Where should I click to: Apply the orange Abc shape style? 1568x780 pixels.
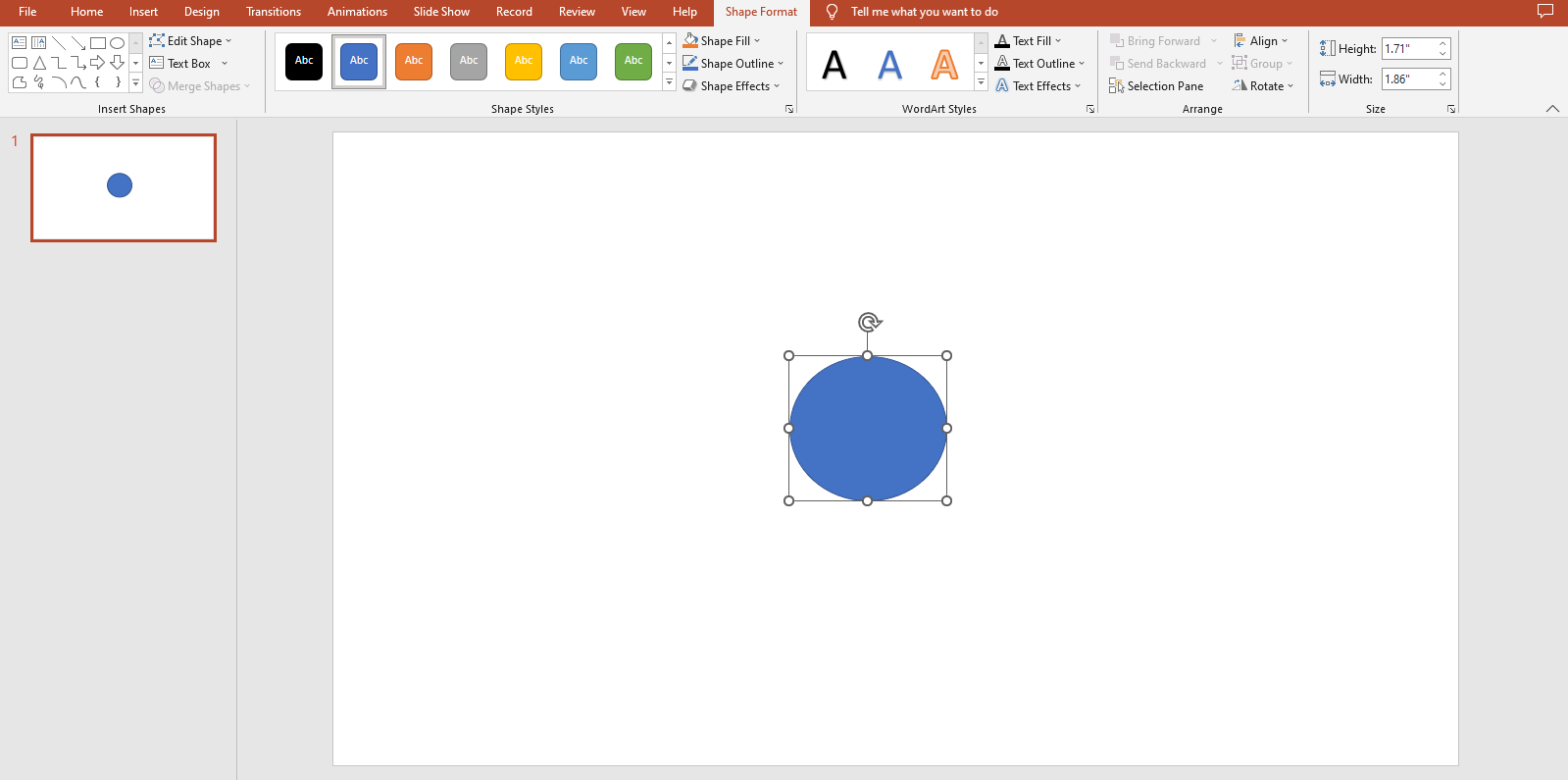pos(414,62)
